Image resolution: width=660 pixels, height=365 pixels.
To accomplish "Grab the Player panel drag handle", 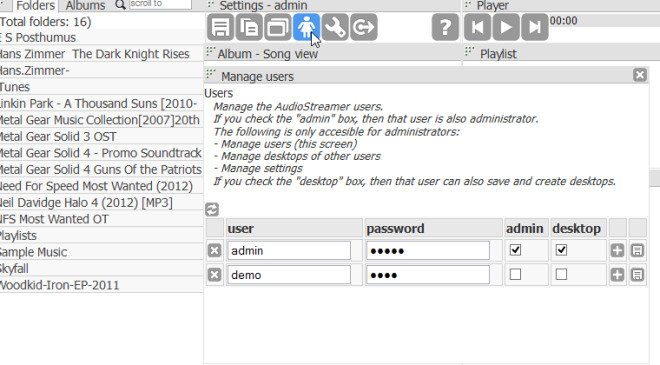I will point(468,5).
